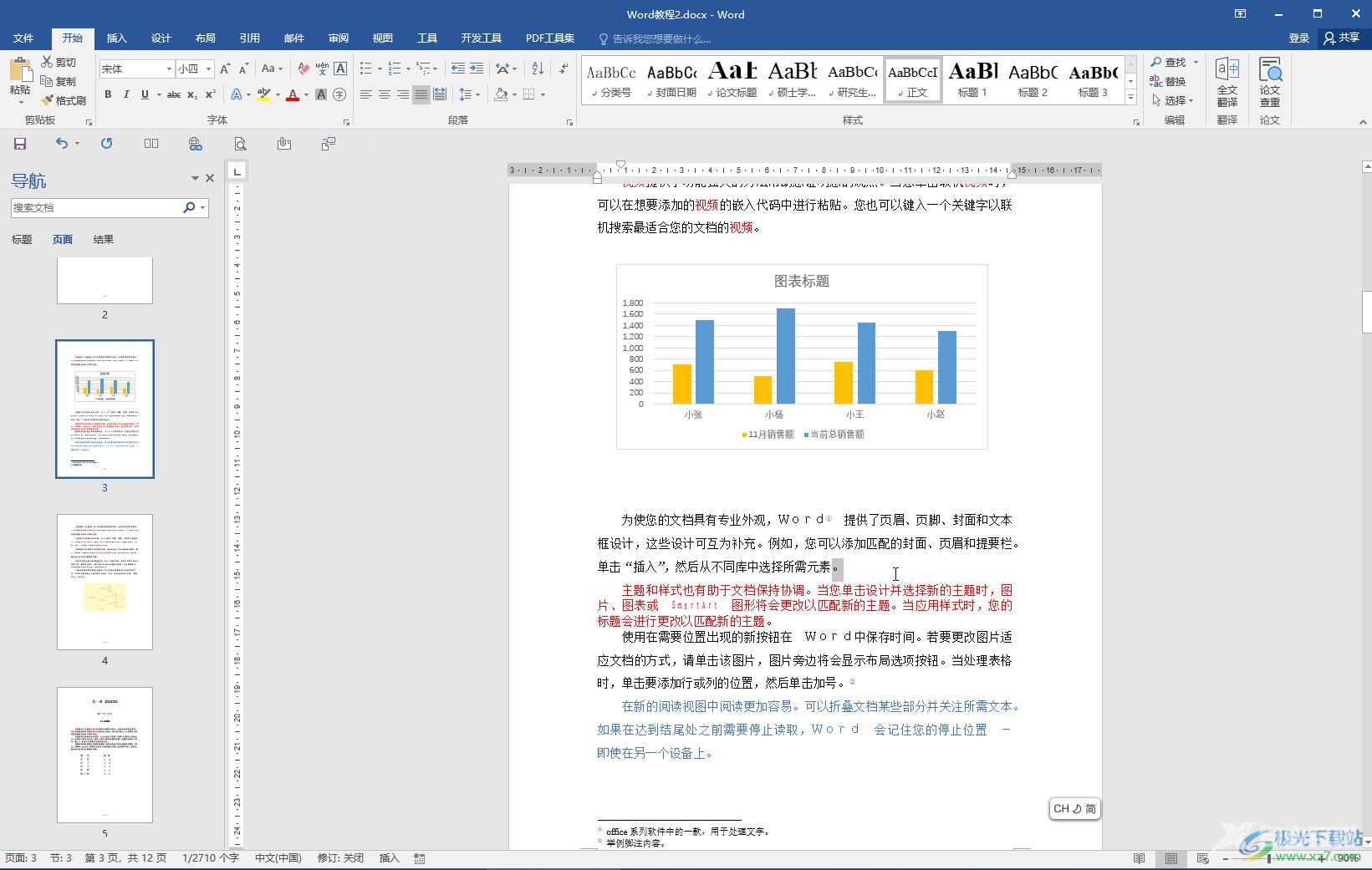
Task: Click the Sort A-Z icon
Action: tap(538, 69)
